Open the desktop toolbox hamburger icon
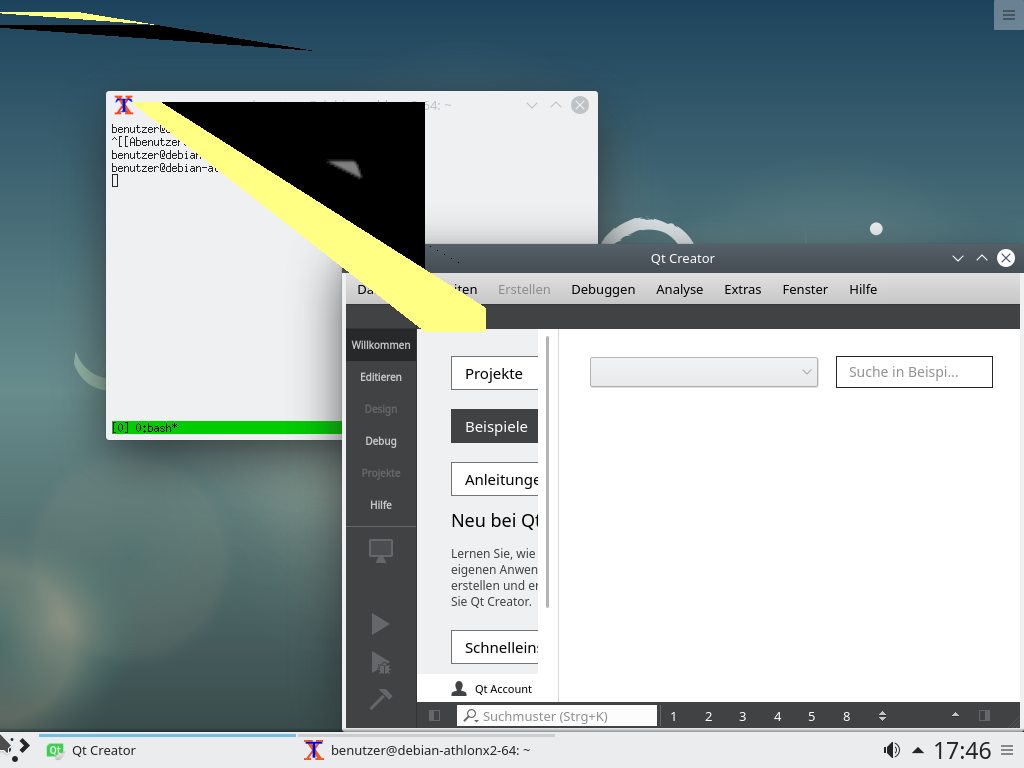The width and height of the screenshot is (1024, 768). pyautogui.click(x=1009, y=15)
